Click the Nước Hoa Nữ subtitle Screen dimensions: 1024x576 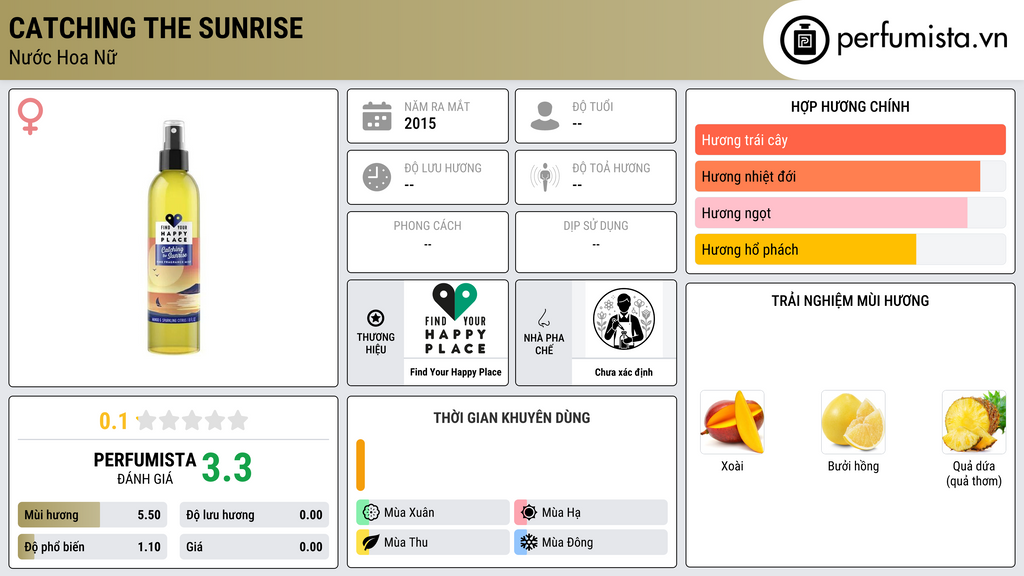pos(63,57)
